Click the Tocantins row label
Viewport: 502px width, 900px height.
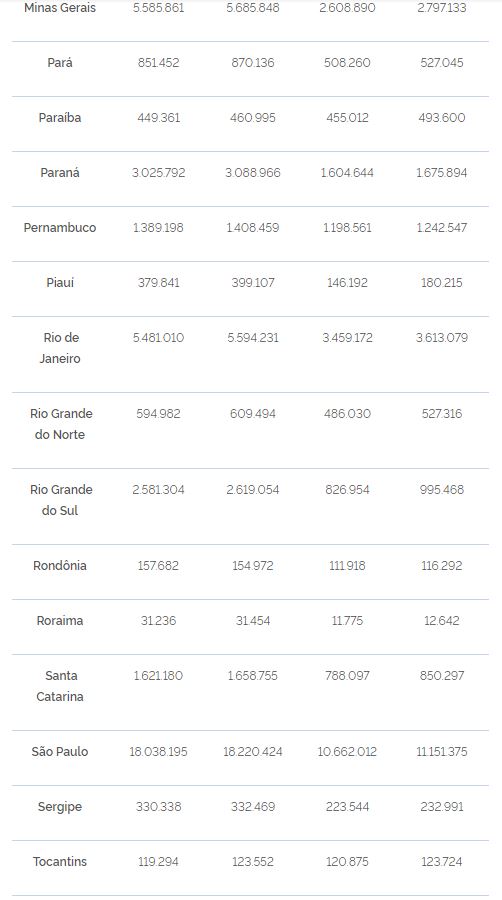60,862
